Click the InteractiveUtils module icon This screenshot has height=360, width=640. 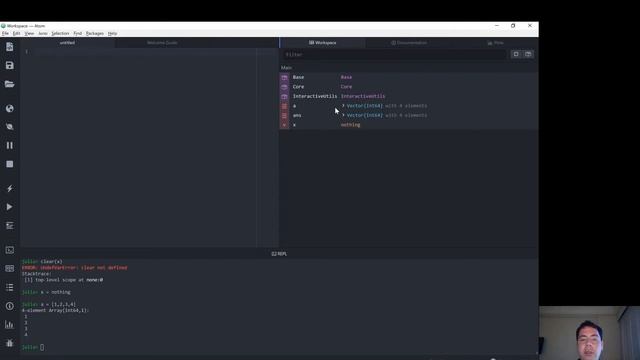click(x=284, y=96)
